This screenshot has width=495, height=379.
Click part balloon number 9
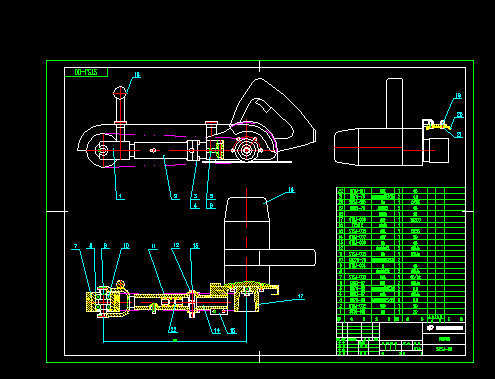105,246
